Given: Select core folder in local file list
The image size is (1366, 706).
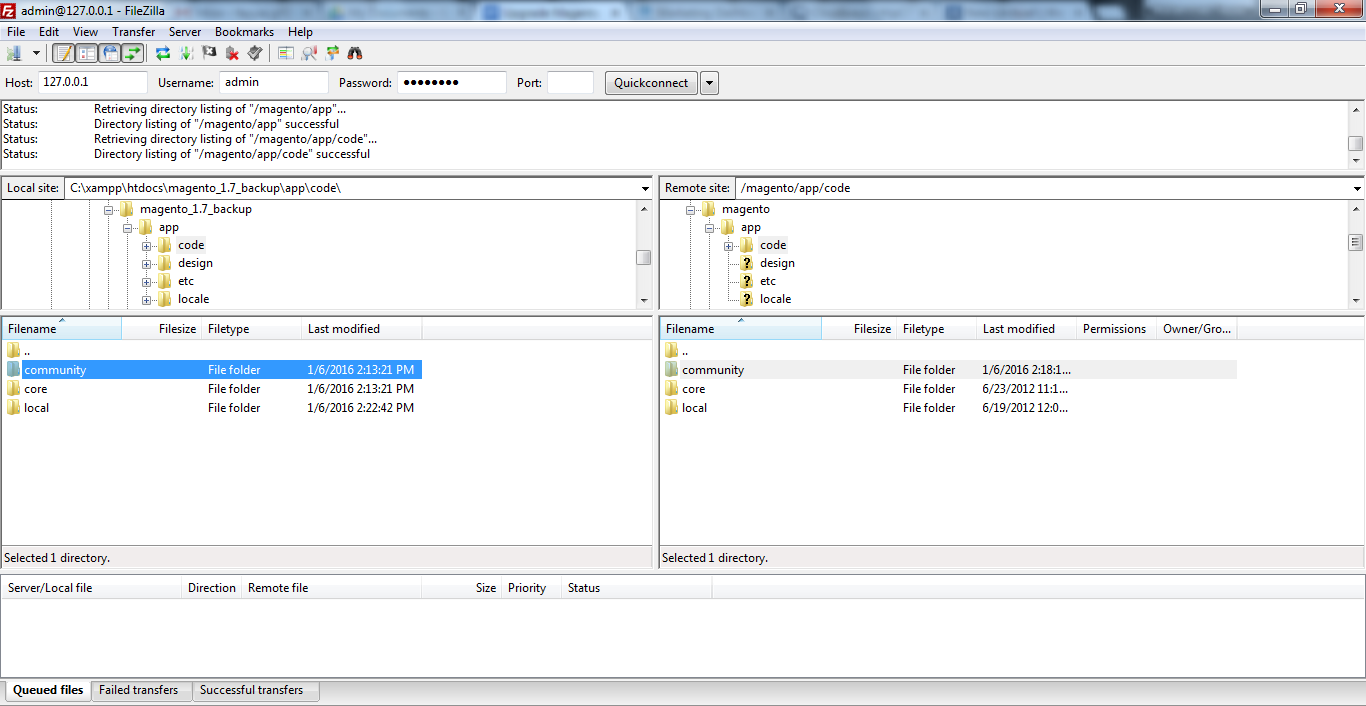Looking at the screenshot, I should 212,389.
